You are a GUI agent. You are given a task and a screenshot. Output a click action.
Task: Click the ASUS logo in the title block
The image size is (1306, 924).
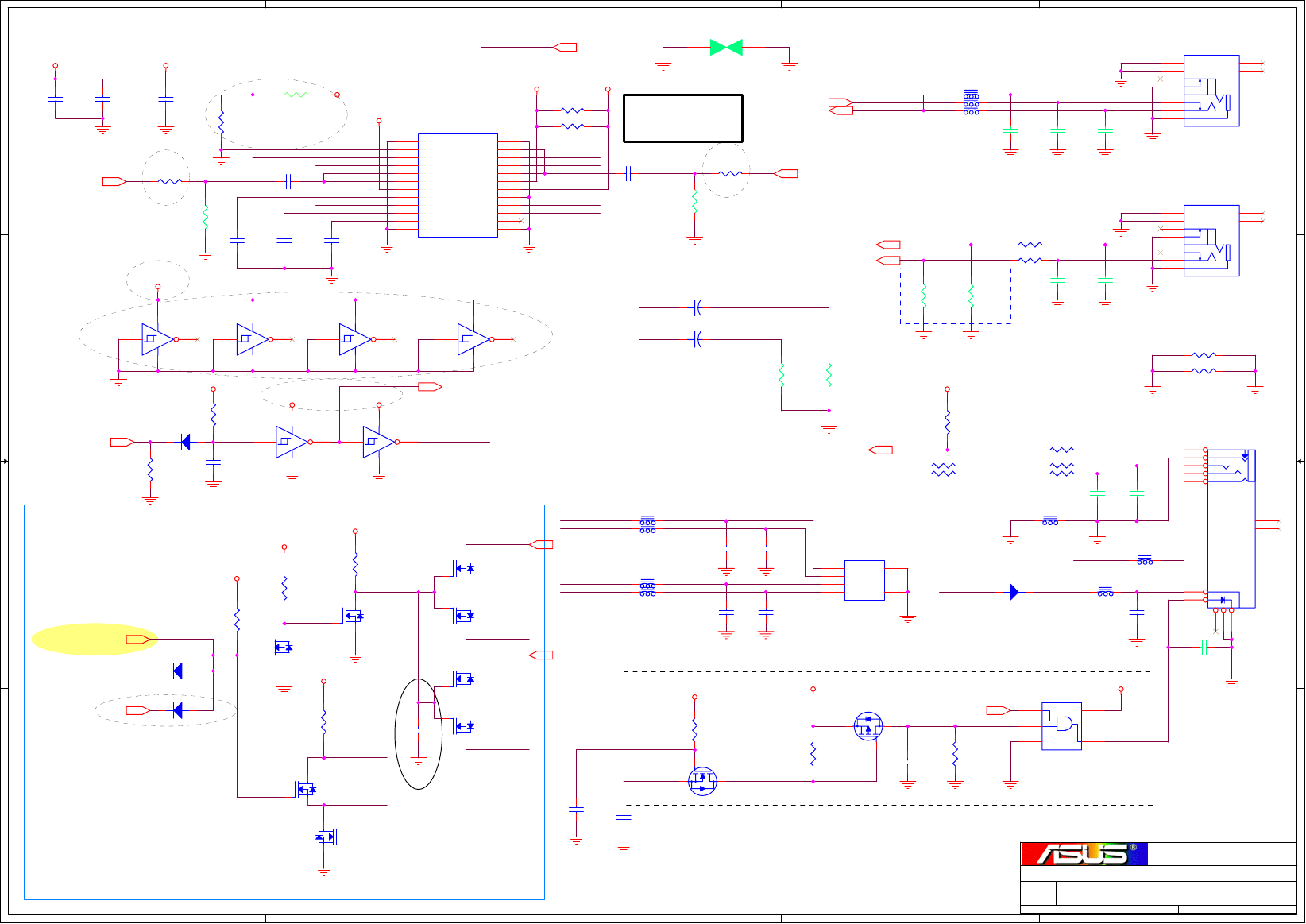coord(1084,854)
